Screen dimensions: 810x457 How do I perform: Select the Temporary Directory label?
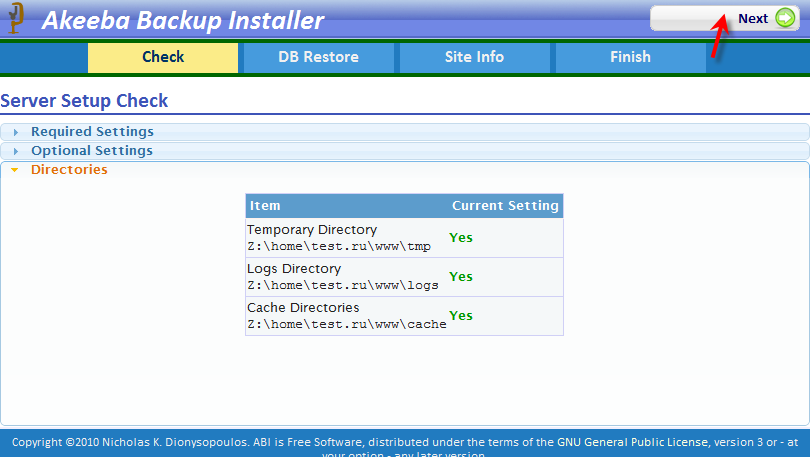point(312,229)
